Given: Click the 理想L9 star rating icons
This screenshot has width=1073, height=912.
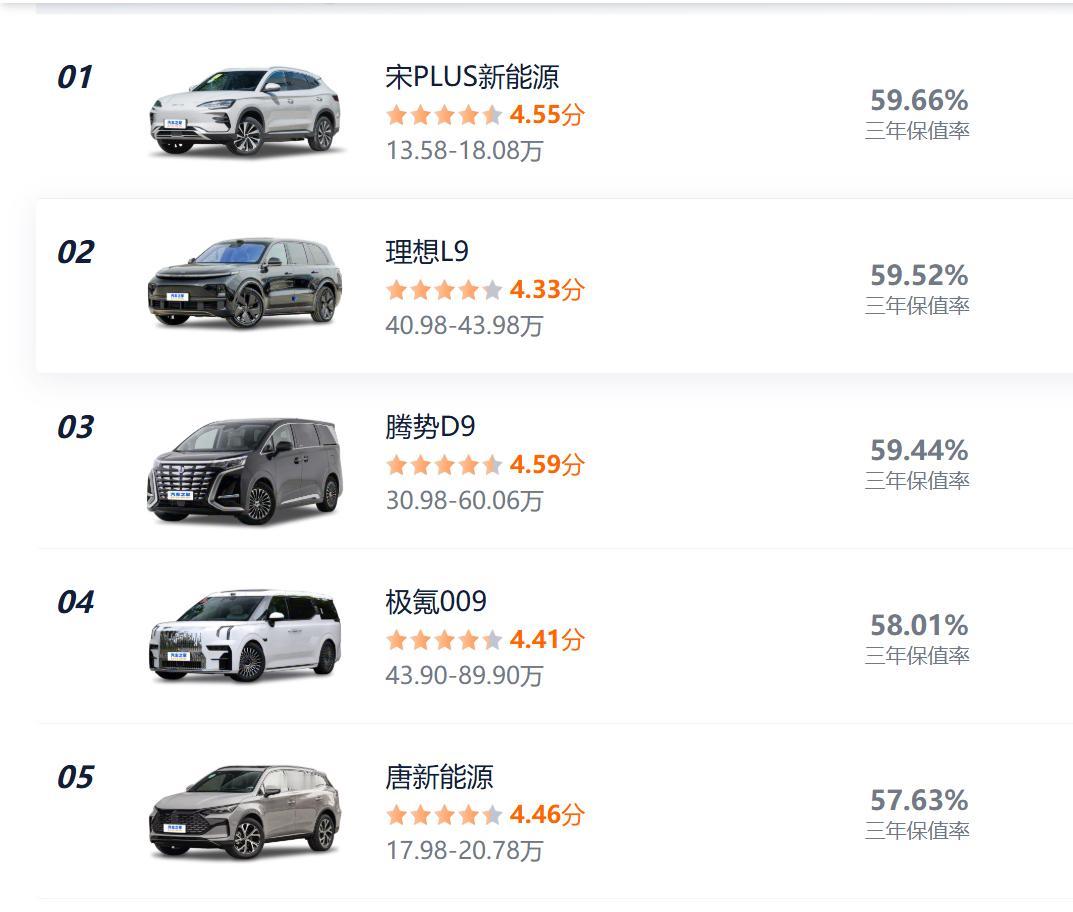Looking at the screenshot, I should click(443, 290).
